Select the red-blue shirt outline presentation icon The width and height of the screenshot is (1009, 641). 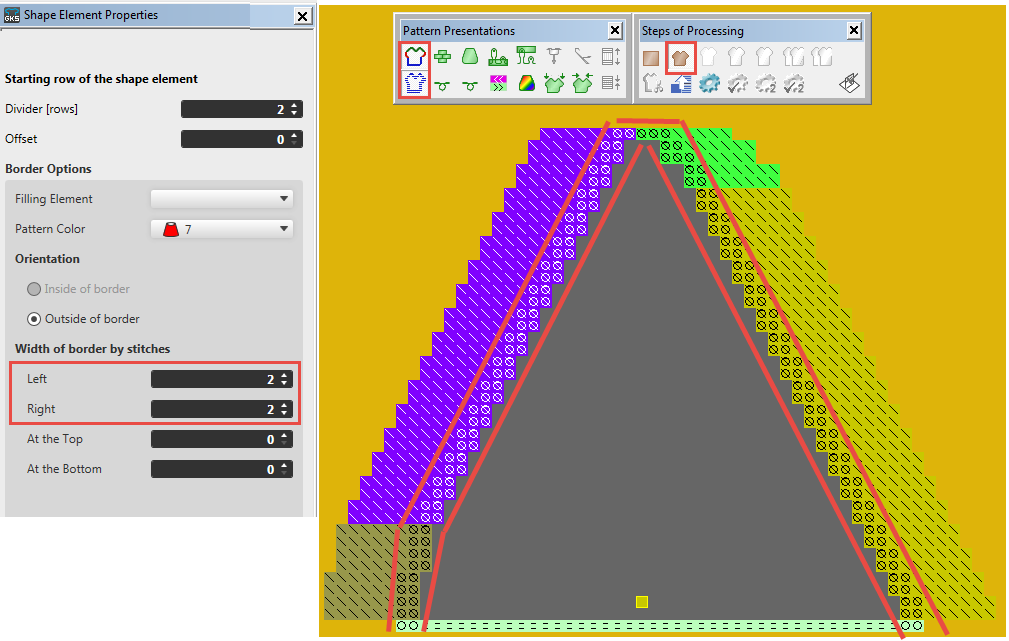pyautogui.click(x=414, y=57)
